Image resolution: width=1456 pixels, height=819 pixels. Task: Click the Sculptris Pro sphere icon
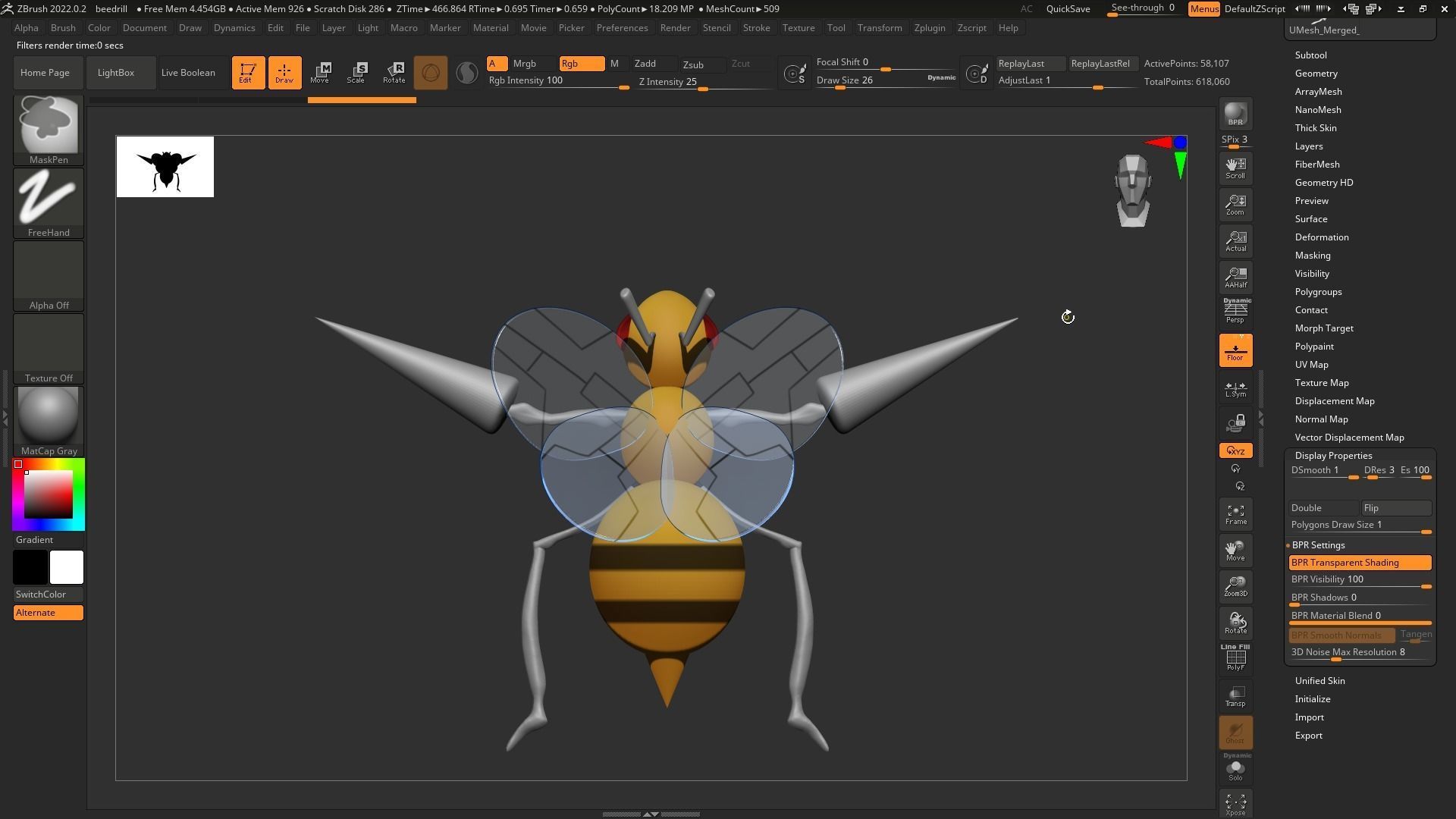tap(467, 73)
